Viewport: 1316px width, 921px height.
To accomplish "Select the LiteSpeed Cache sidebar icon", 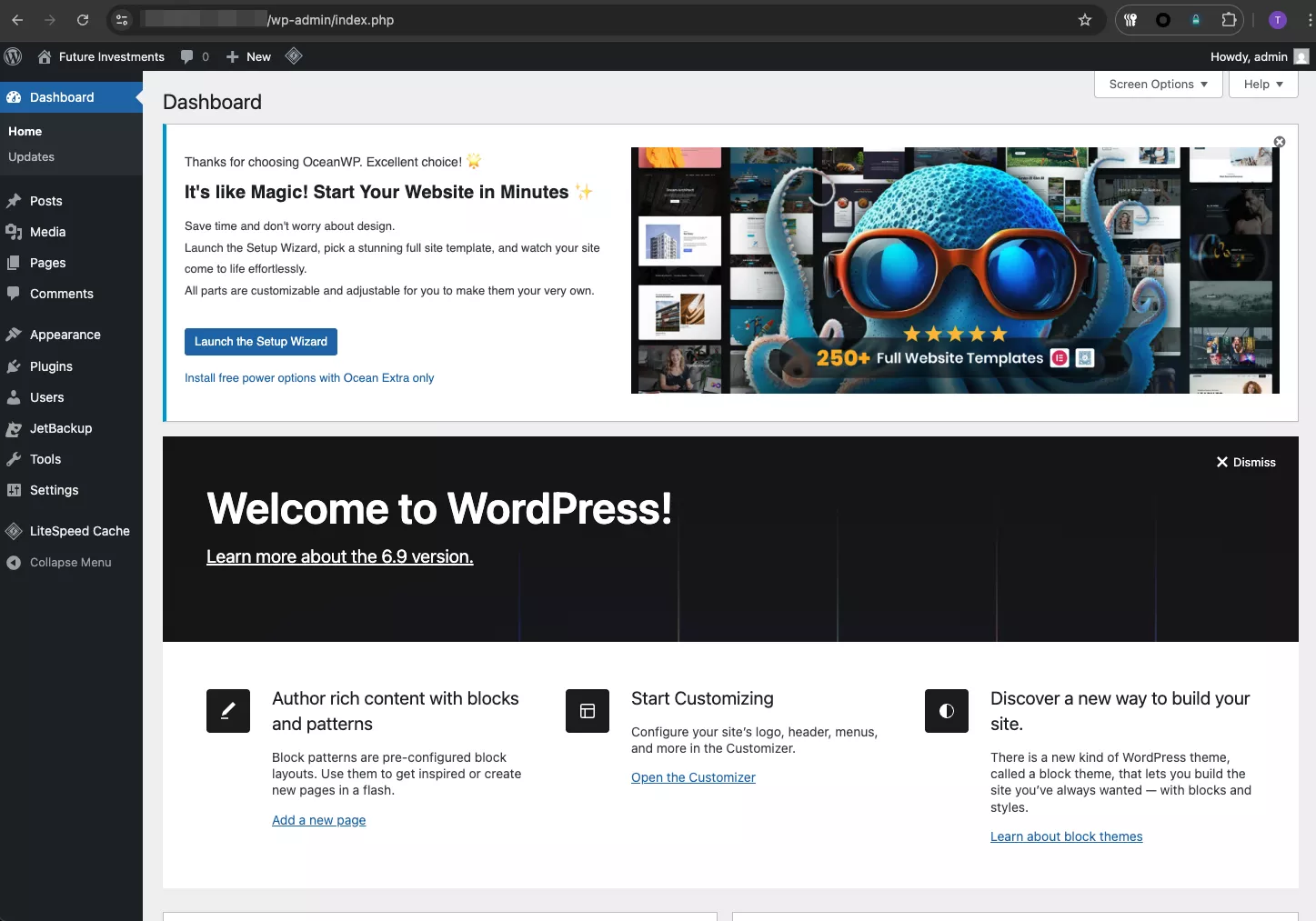I will (x=14, y=531).
